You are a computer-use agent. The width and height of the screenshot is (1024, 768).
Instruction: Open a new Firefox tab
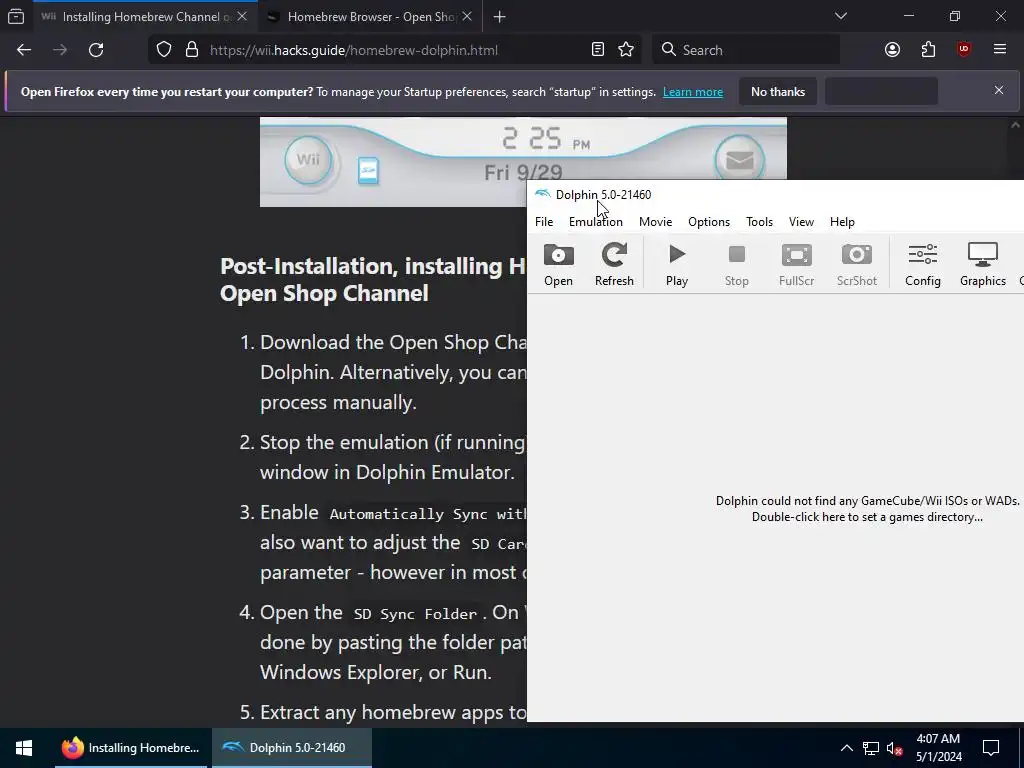click(500, 17)
